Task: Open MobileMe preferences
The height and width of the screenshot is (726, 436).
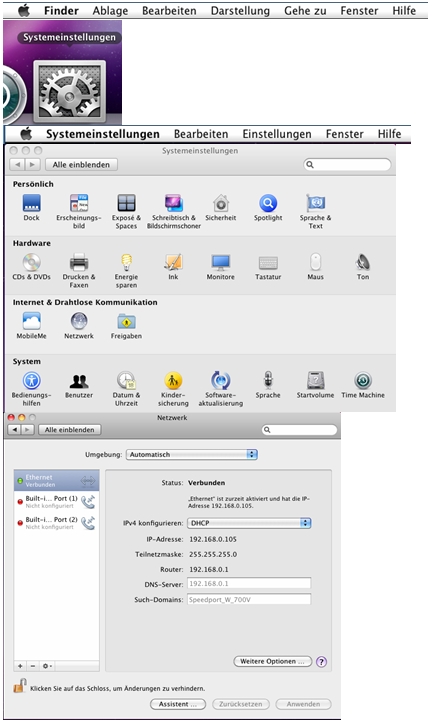Action: [31, 326]
